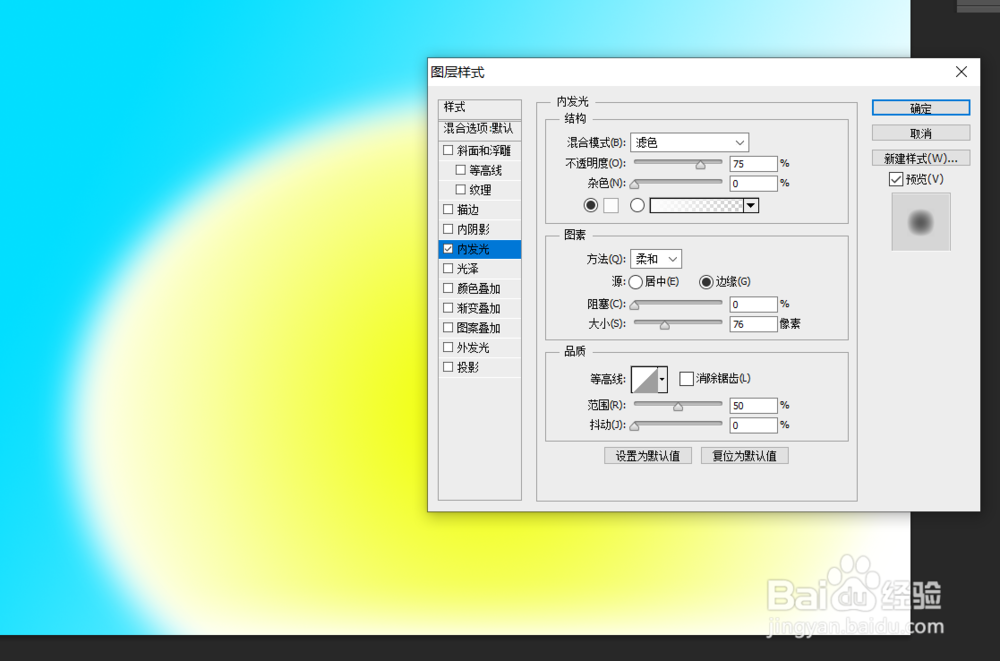Click the 范围 value field showing 50
This screenshot has width=1000, height=661.
coord(753,405)
